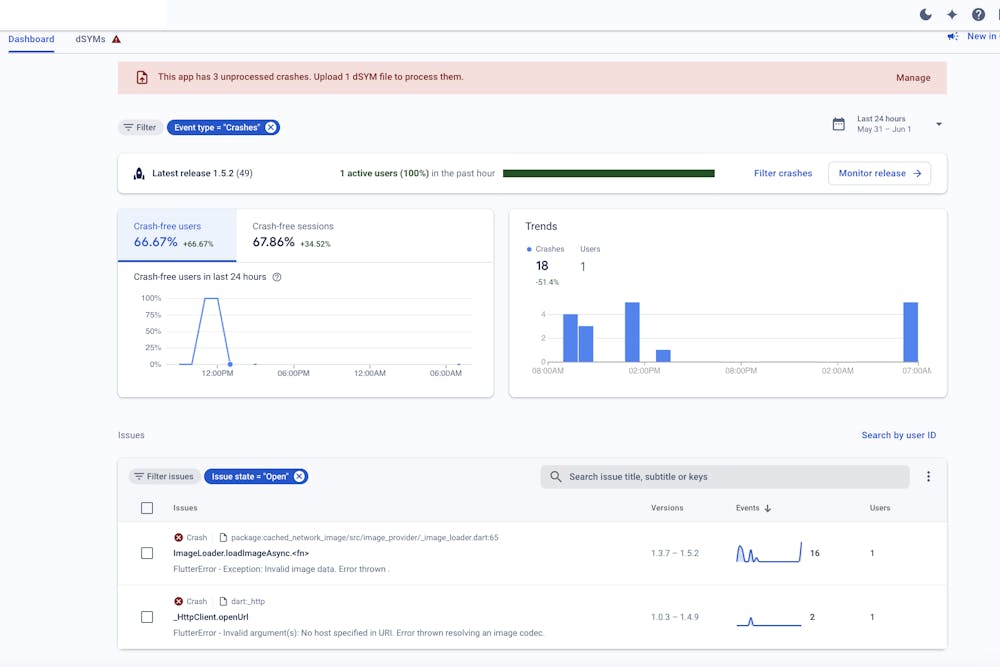Viewport: 1000px width, 667px height.
Task: Click the calendar icon for date range
Action: point(839,124)
